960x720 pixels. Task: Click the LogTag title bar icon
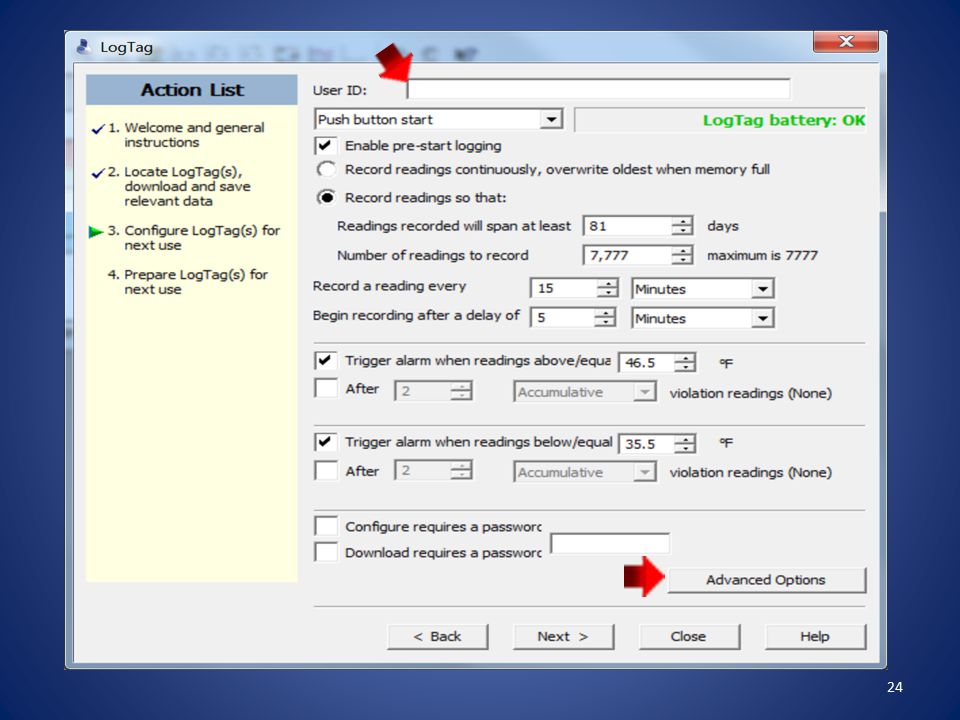(x=84, y=47)
